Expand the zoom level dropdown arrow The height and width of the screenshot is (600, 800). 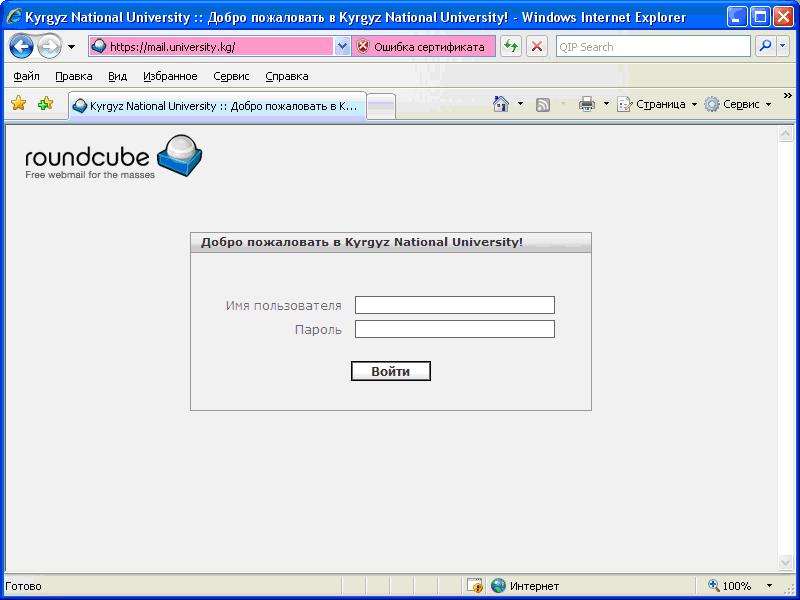point(769,586)
